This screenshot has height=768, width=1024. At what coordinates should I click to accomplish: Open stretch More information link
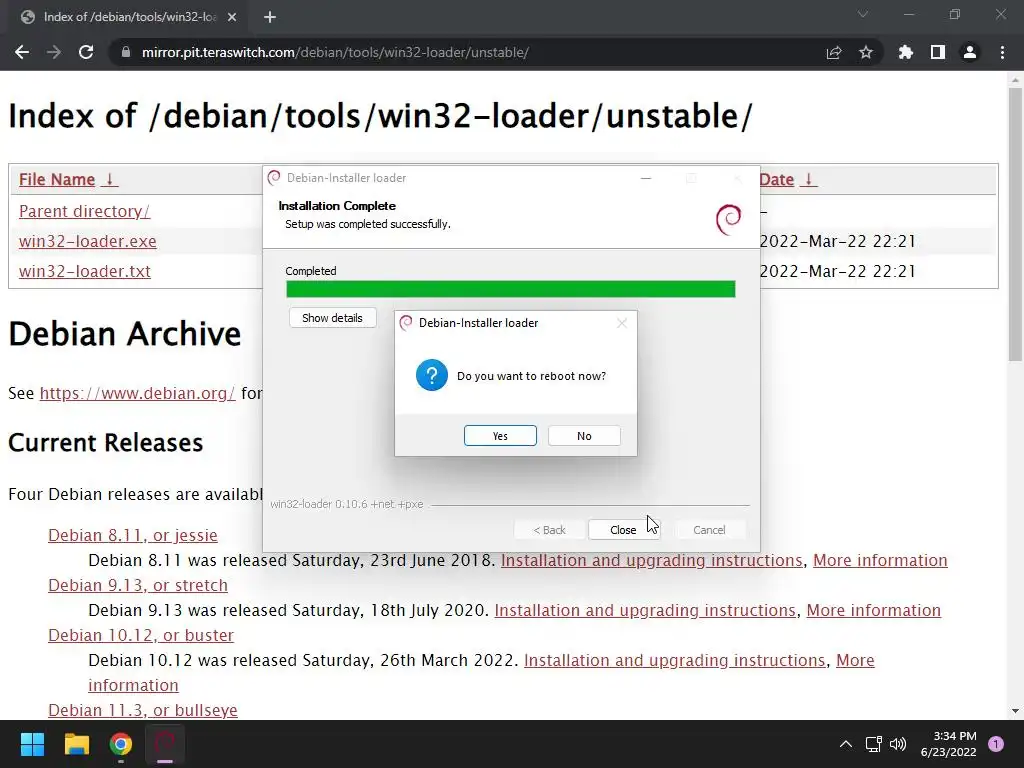(x=874, y=610)
